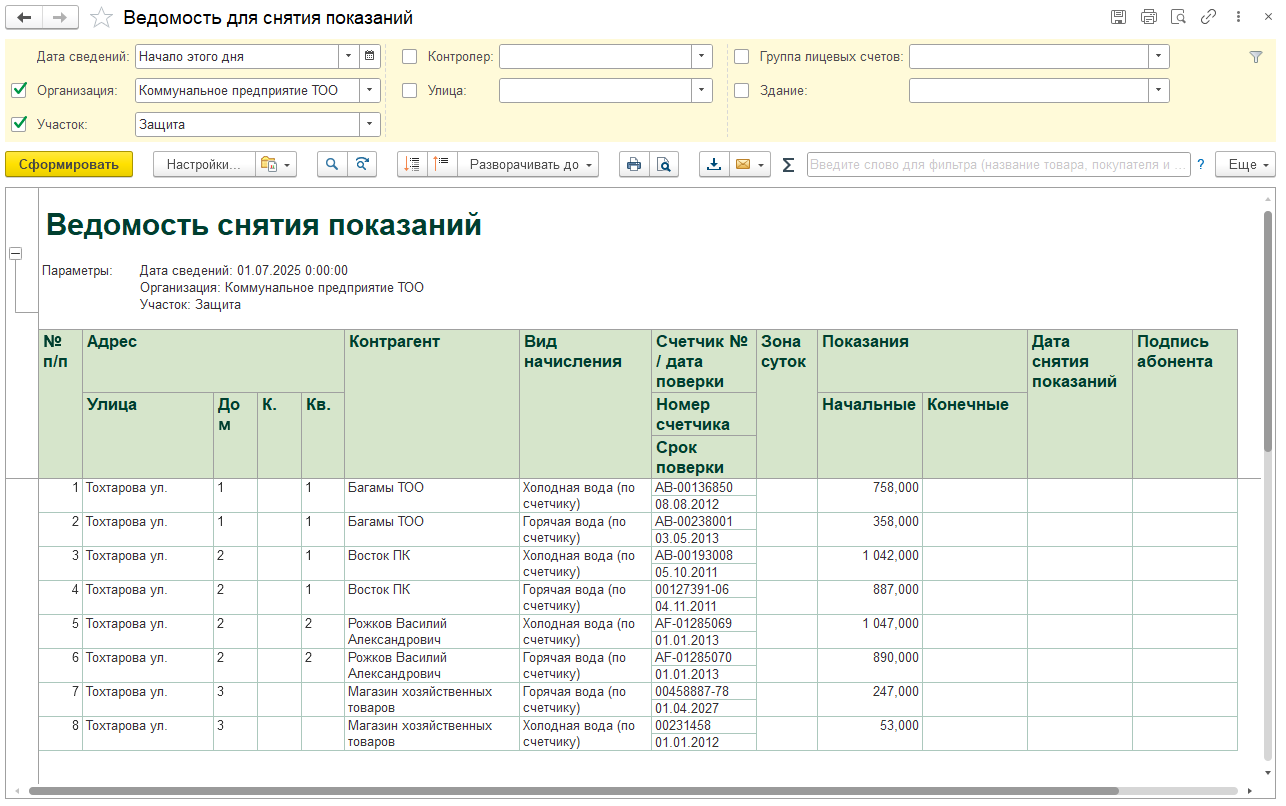The height and width of the screenshot is (806, 1286).
Task: Uncheck the Организация checkbox
Action: 19,90
